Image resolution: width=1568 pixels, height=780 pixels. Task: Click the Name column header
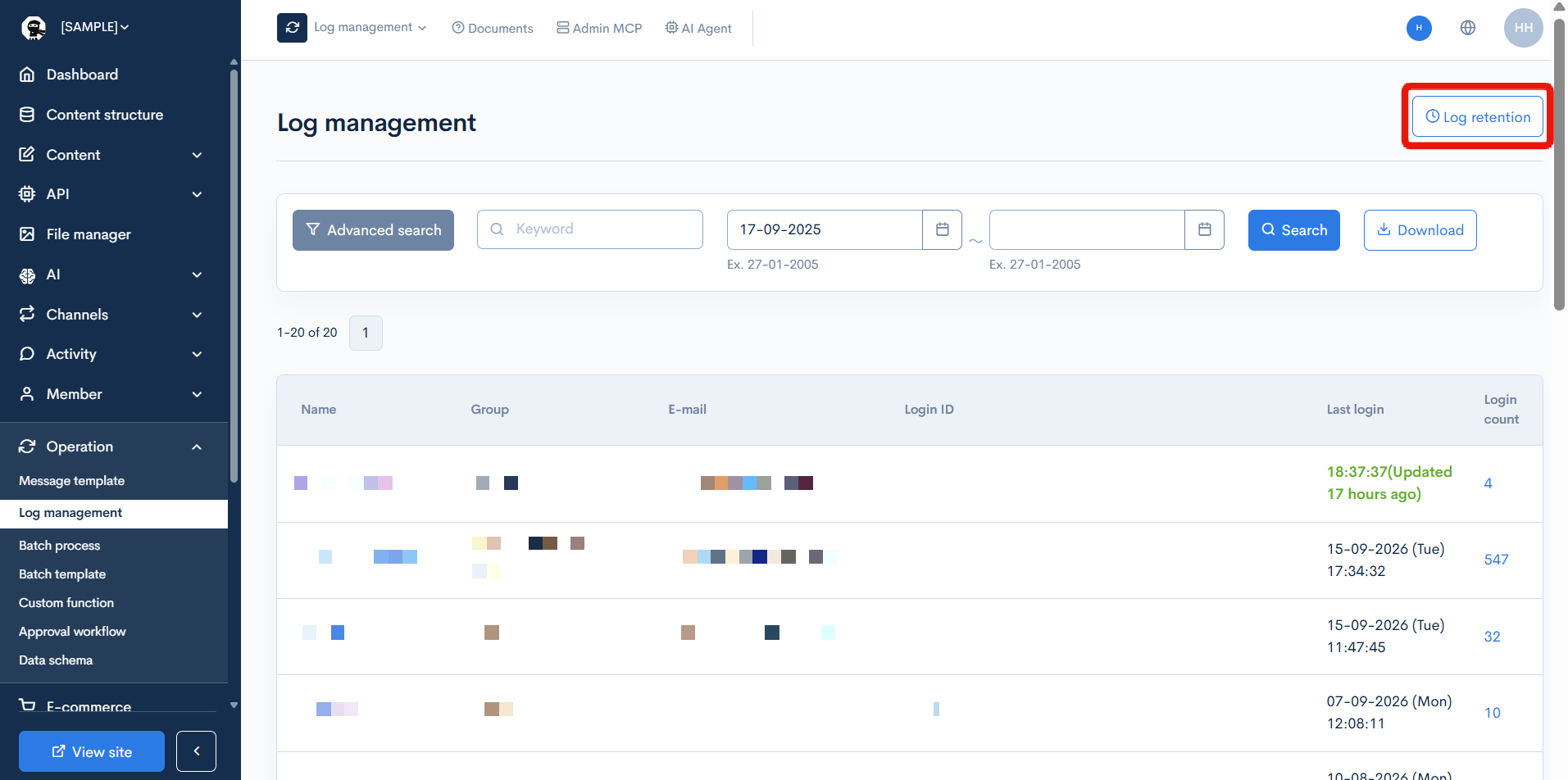point(318,410)
